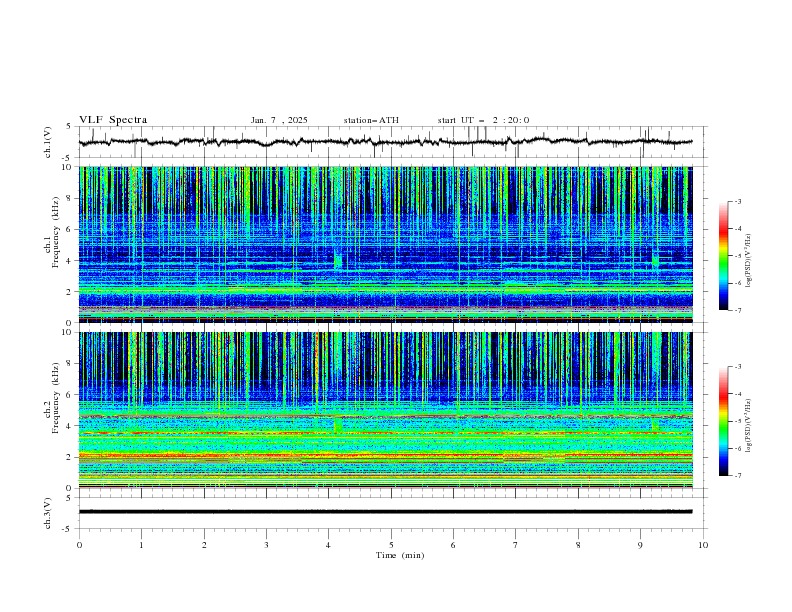Click the 'VLF Spectra' title text
792x612 pixels.
(113, 120)
